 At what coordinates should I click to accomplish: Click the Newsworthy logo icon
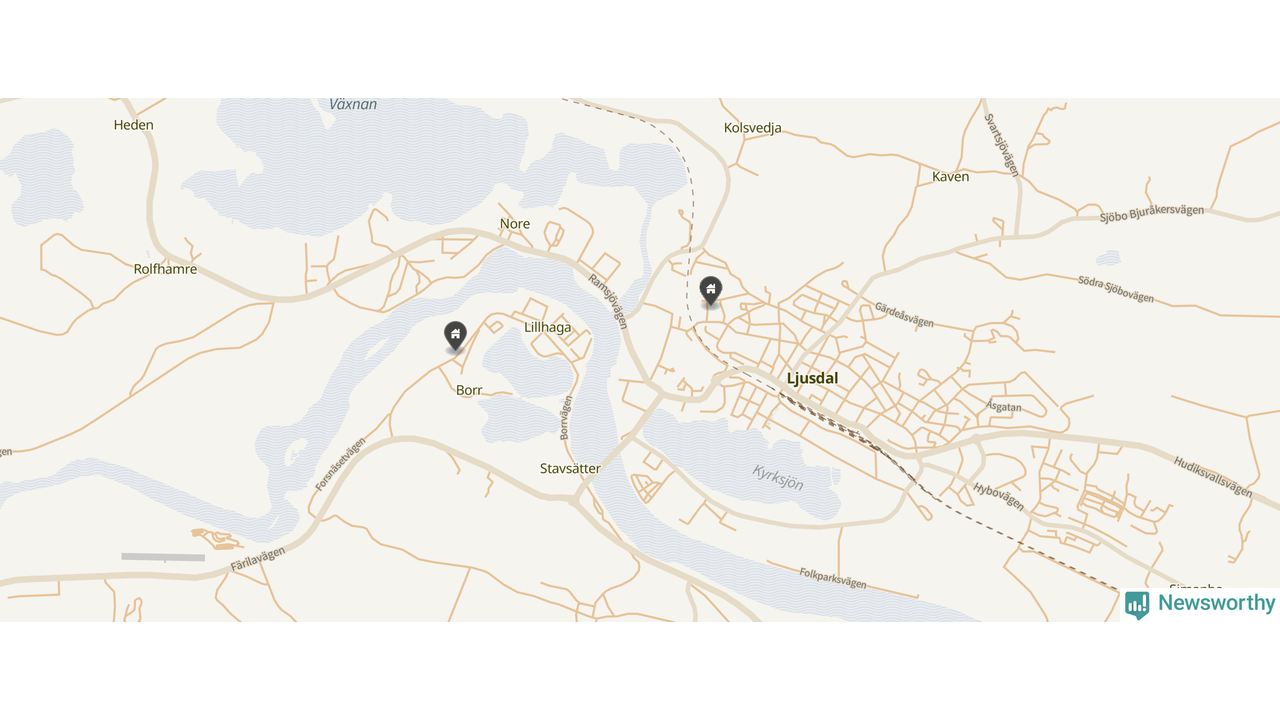coord(1137,604)
